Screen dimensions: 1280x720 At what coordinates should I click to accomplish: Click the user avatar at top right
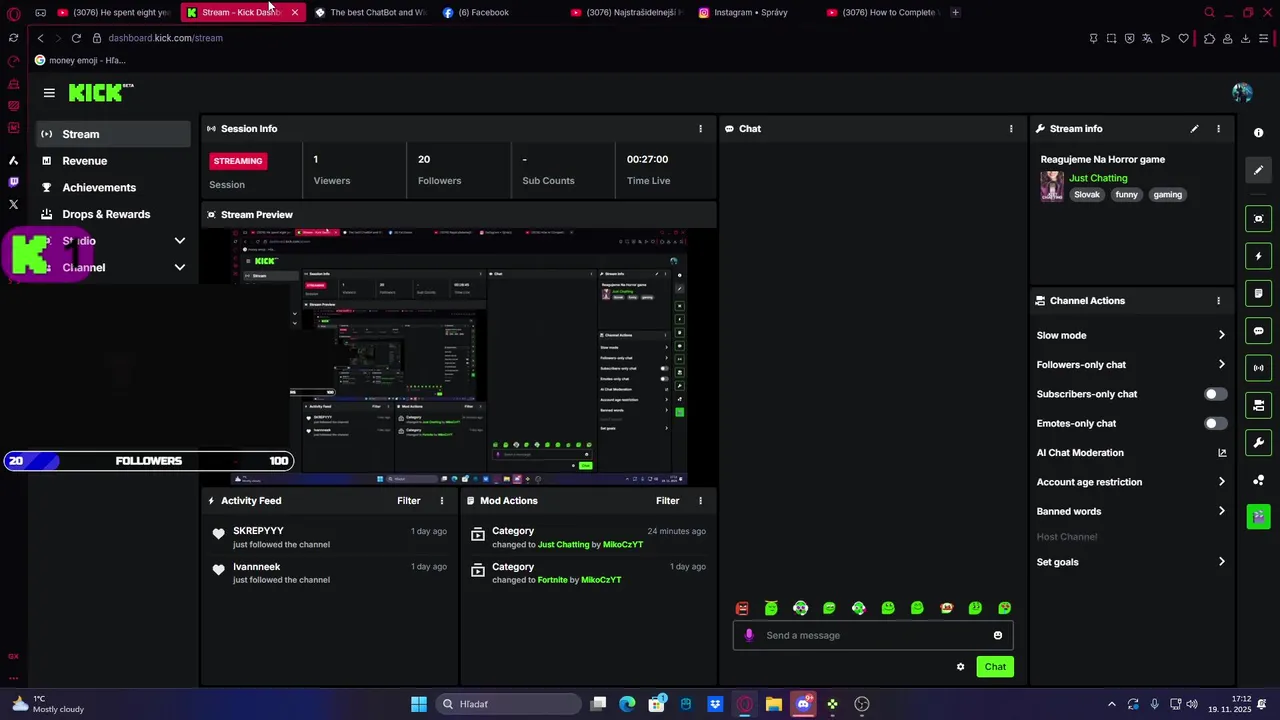(x=1242, y=93)
